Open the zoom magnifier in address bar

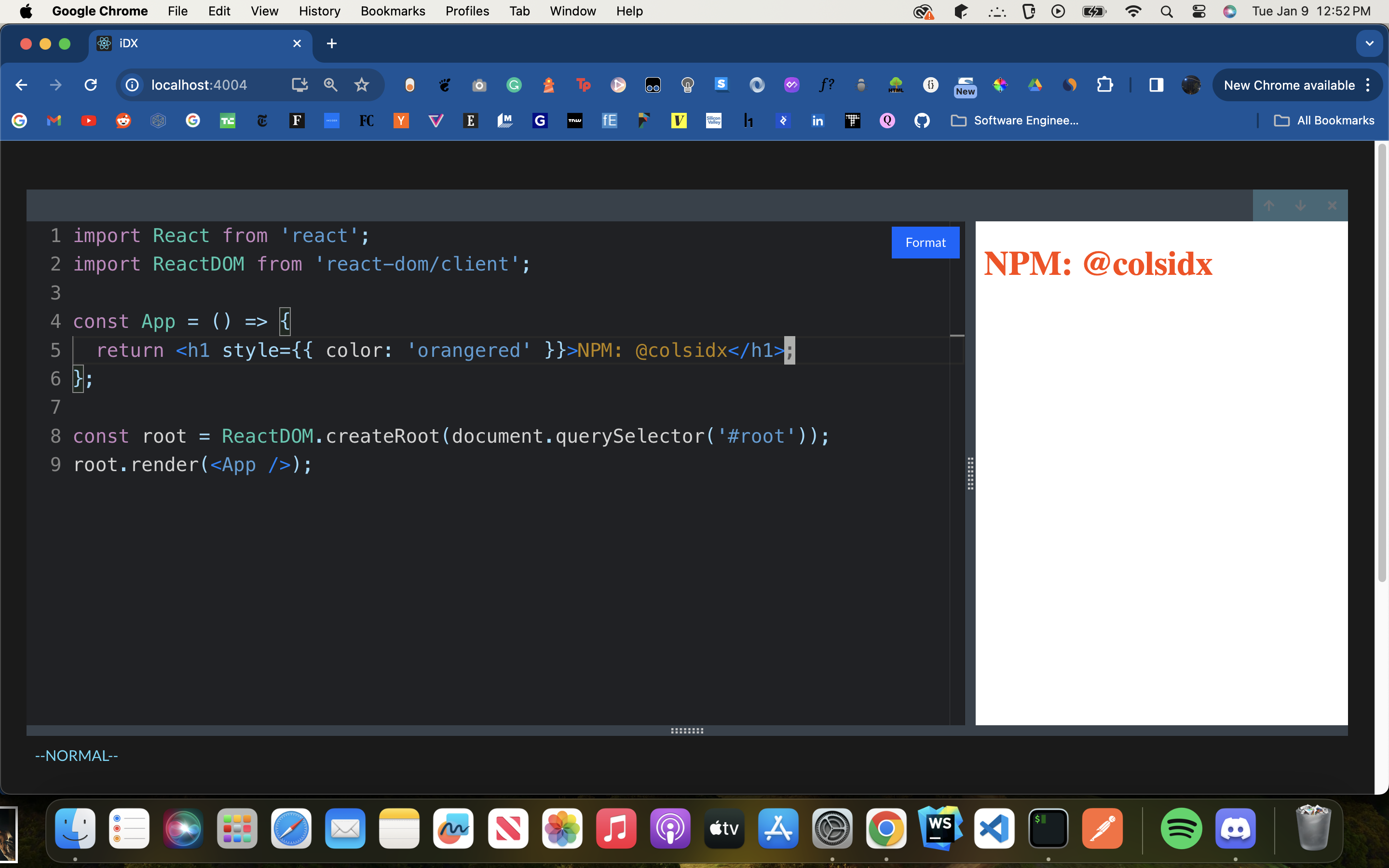point(330,85)
